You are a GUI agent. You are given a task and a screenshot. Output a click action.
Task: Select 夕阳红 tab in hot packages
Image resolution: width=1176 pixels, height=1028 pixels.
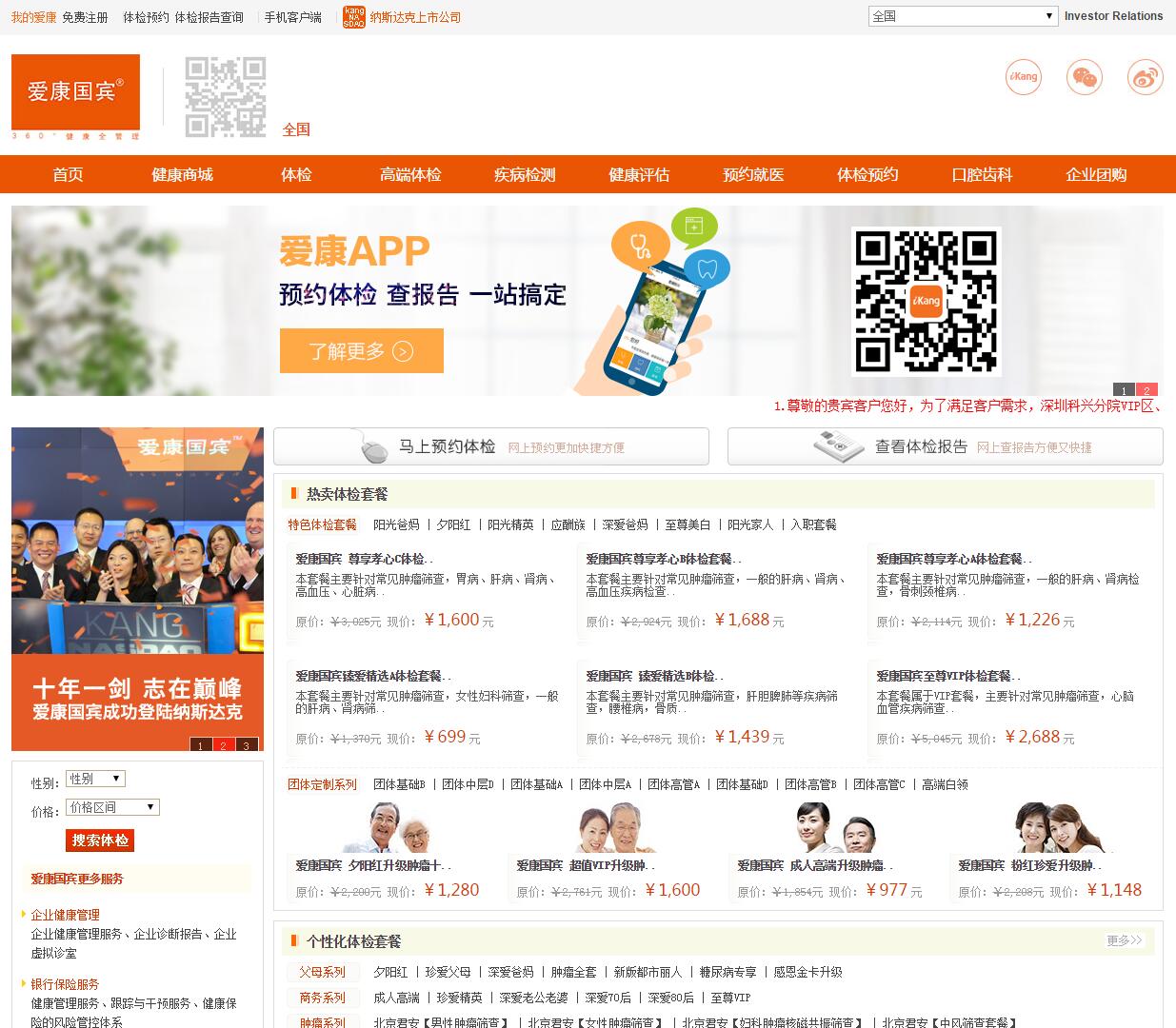[453, 524]
